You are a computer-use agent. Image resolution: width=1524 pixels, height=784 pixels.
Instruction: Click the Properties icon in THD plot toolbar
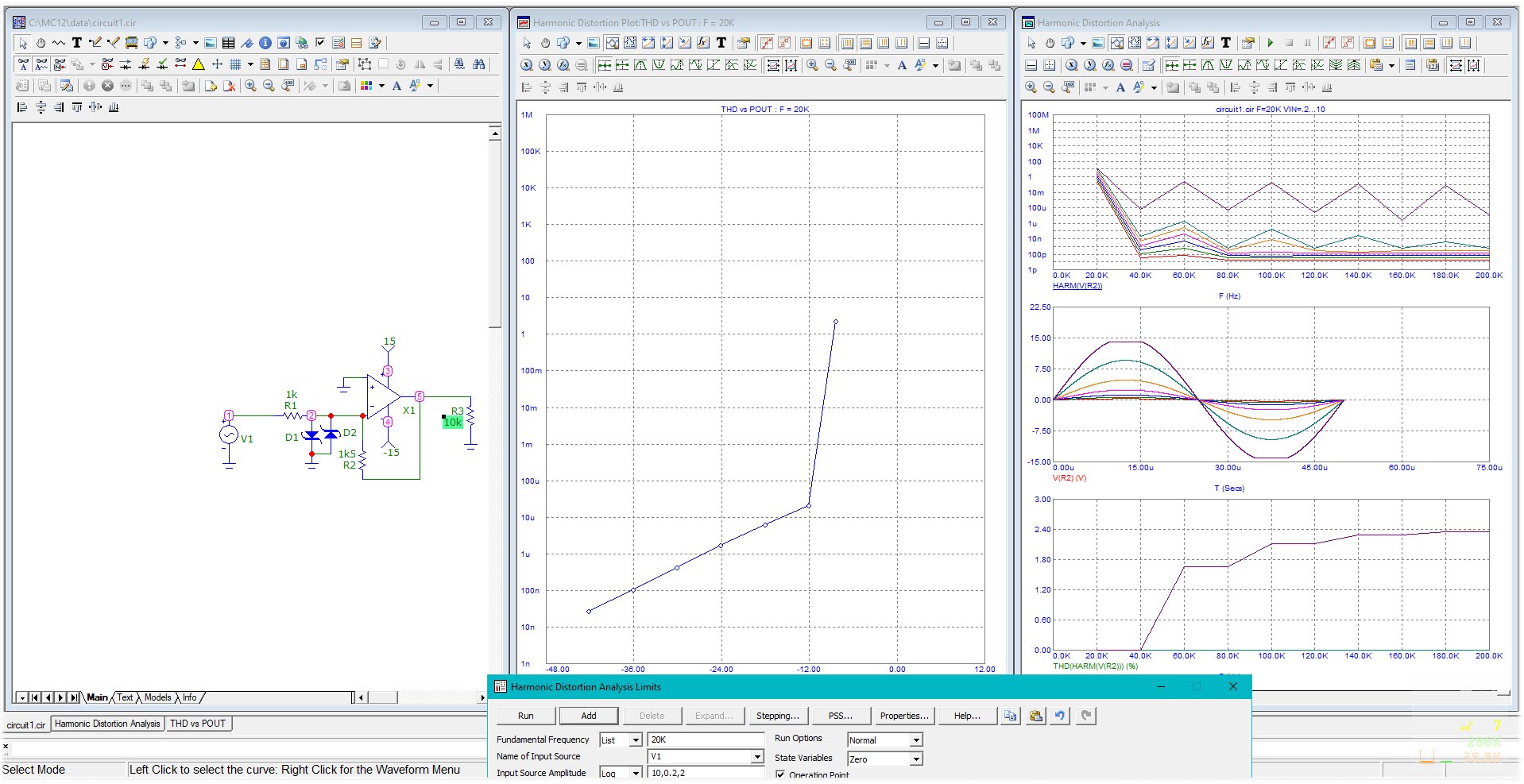coord(744,43)
